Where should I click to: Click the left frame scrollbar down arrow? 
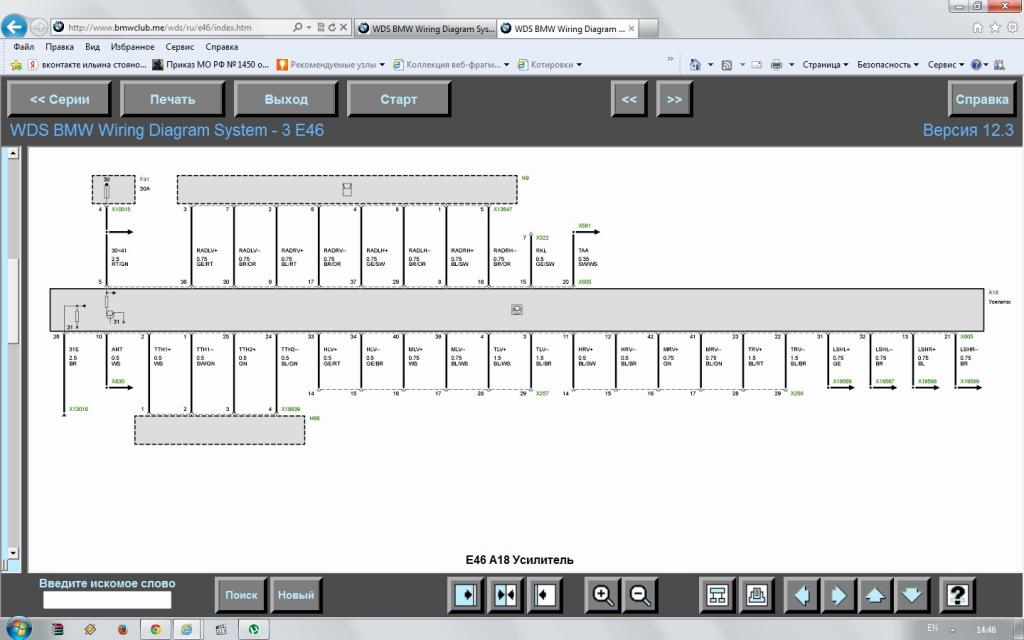pyautogui.click(x=12, y=552)
